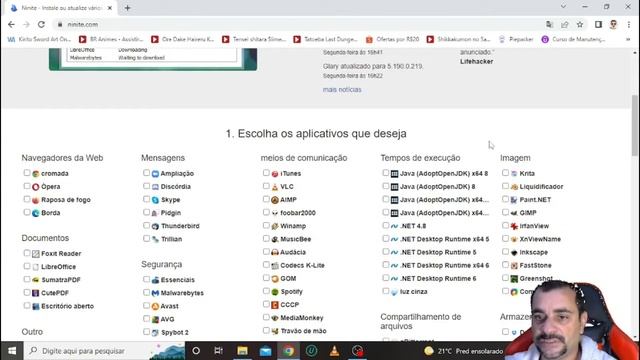This screenshot has height=360, width=640.
Task: Click the Audácia headphones icon
Action: tap(275, 252)
